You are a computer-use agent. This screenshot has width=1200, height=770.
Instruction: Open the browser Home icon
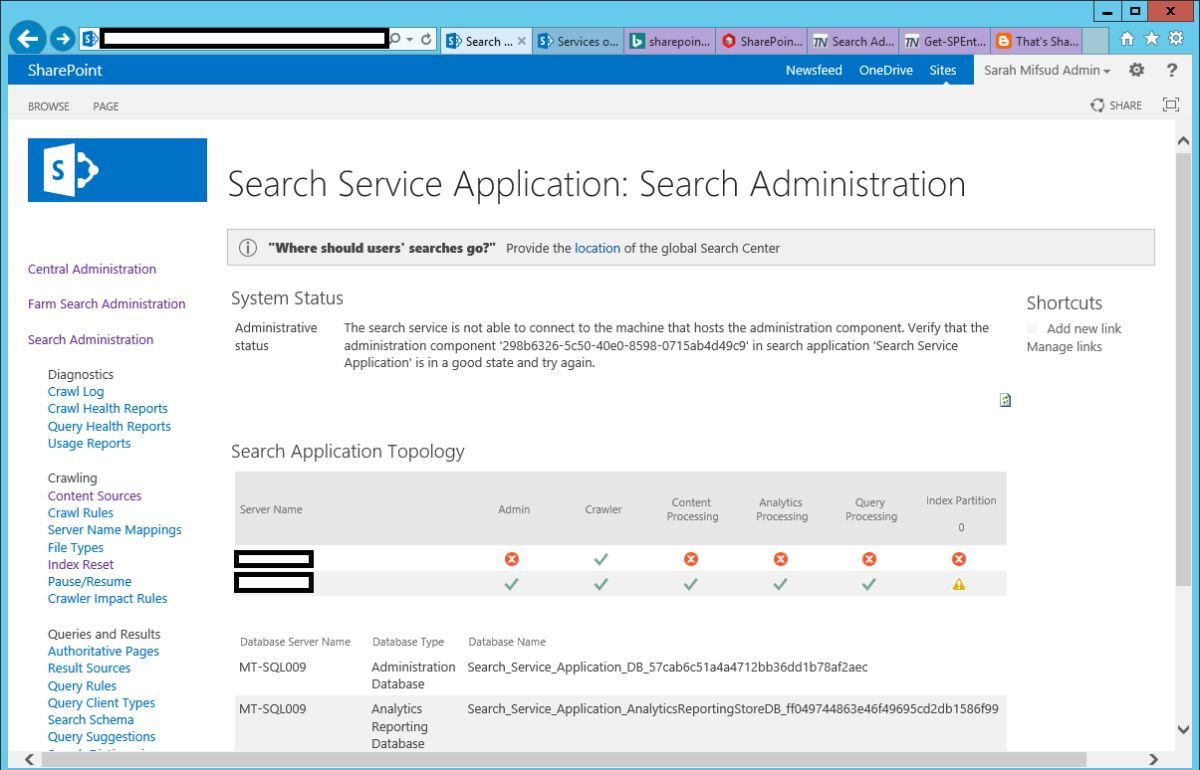1128,40
